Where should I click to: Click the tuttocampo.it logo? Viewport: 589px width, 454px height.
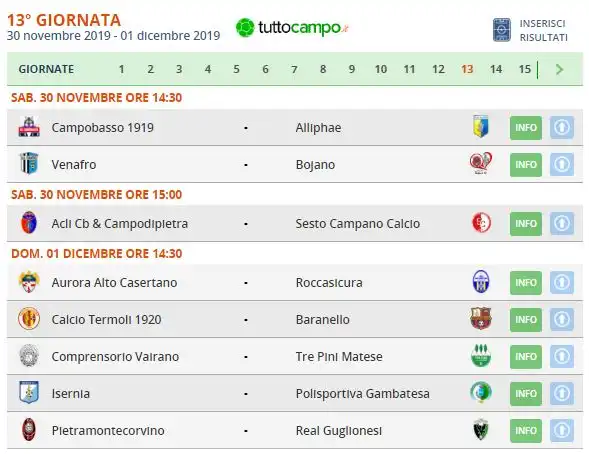pyautogui.click(x=292, y=28)
